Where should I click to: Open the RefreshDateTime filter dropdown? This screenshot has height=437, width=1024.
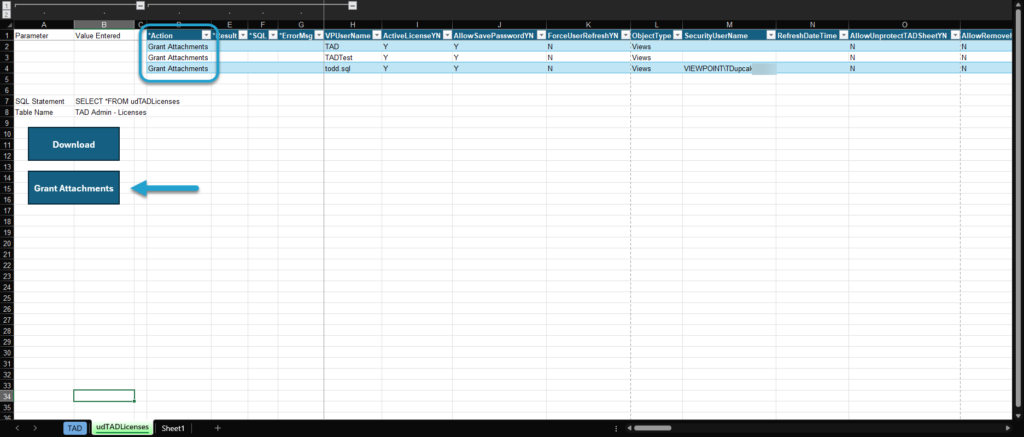(x=842, y=35)
